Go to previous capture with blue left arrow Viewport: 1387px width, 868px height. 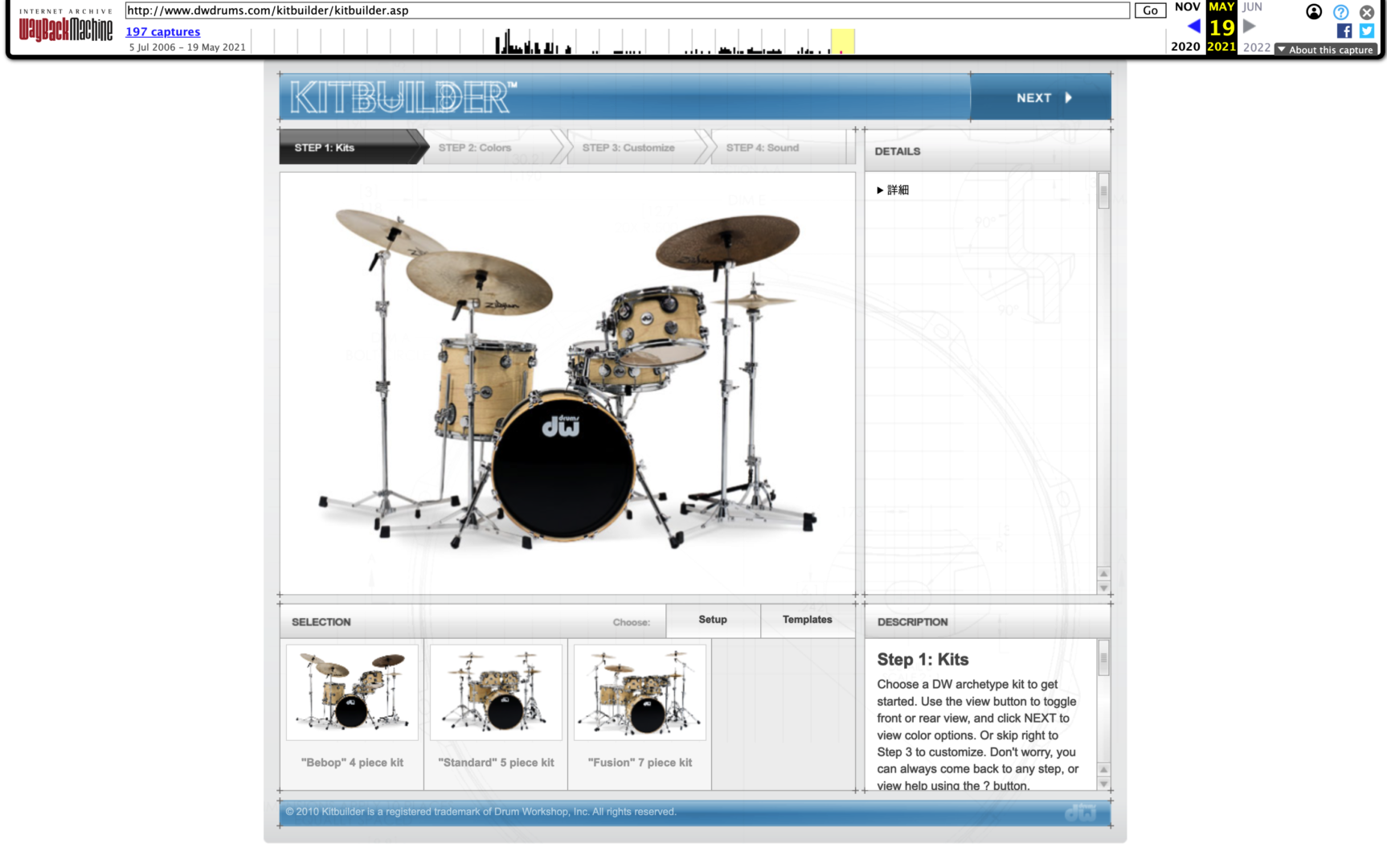tap(1193, 27)
